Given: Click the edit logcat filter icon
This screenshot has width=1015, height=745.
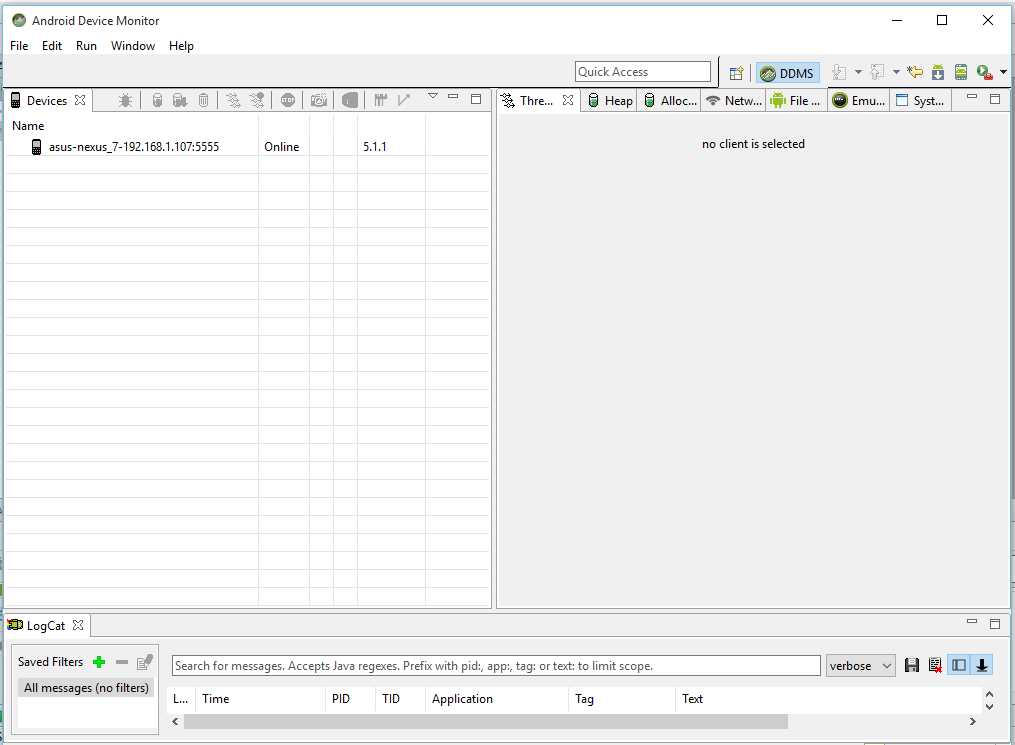Looking at the screenshot, I should pos(145,662).
